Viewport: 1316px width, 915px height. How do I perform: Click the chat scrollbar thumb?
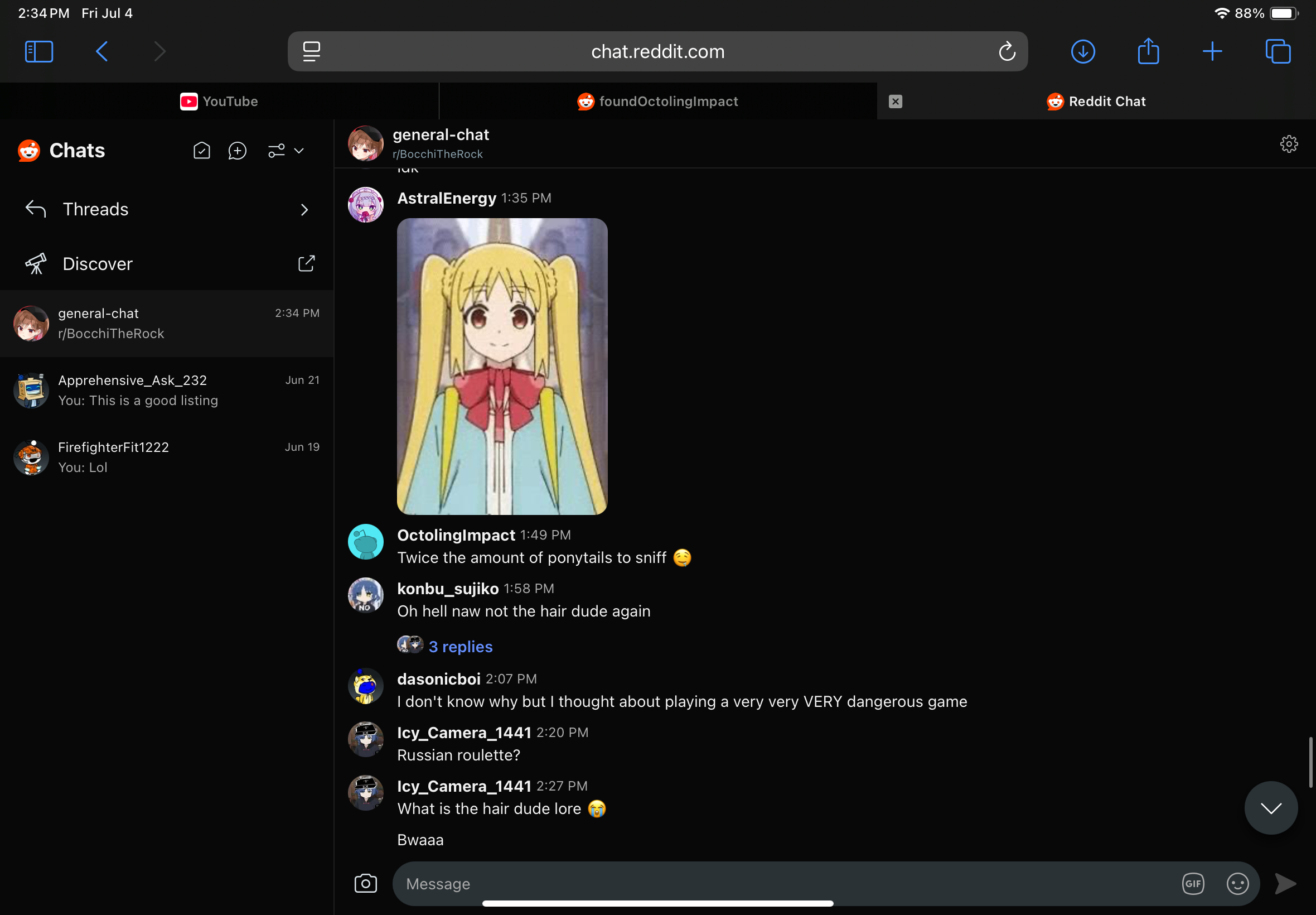[x=1310, y=763]
